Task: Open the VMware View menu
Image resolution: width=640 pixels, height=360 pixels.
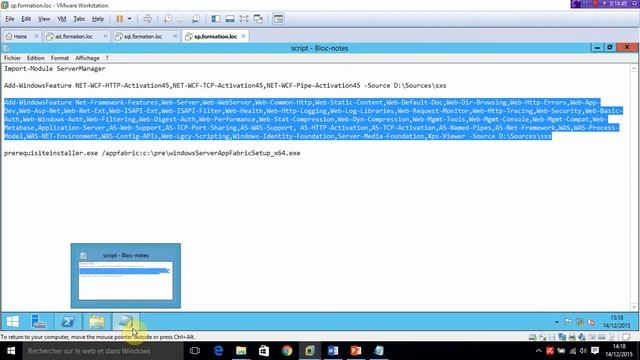Action: click(x=44, y=19)
